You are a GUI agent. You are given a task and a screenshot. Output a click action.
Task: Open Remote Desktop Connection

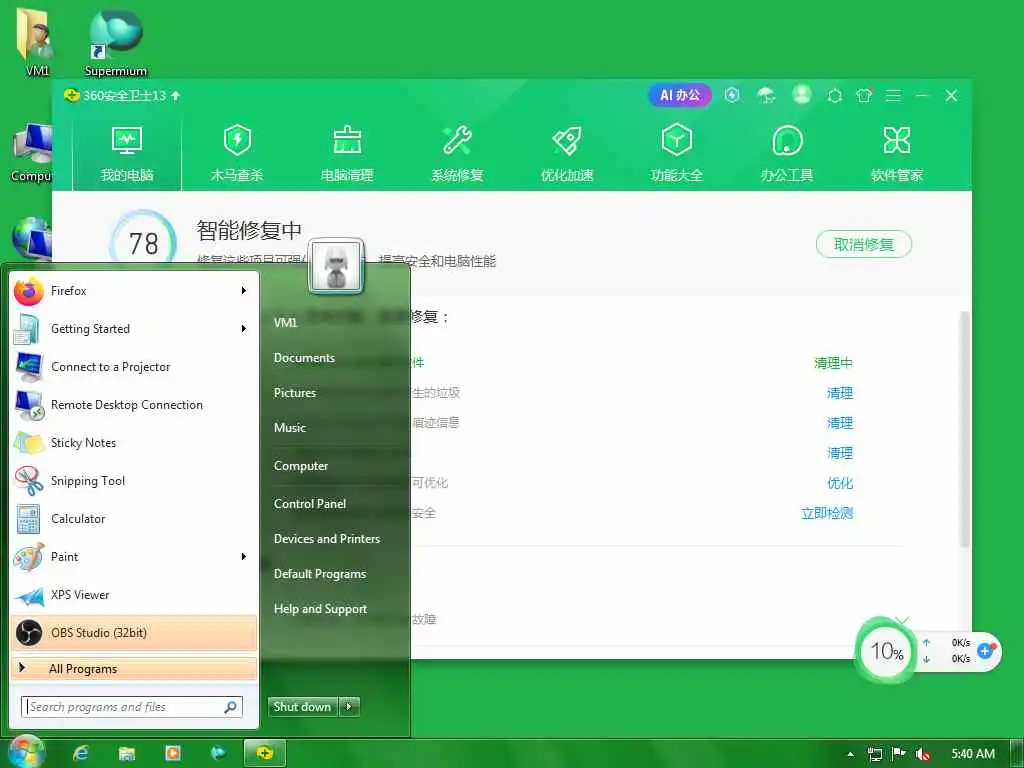134,404
